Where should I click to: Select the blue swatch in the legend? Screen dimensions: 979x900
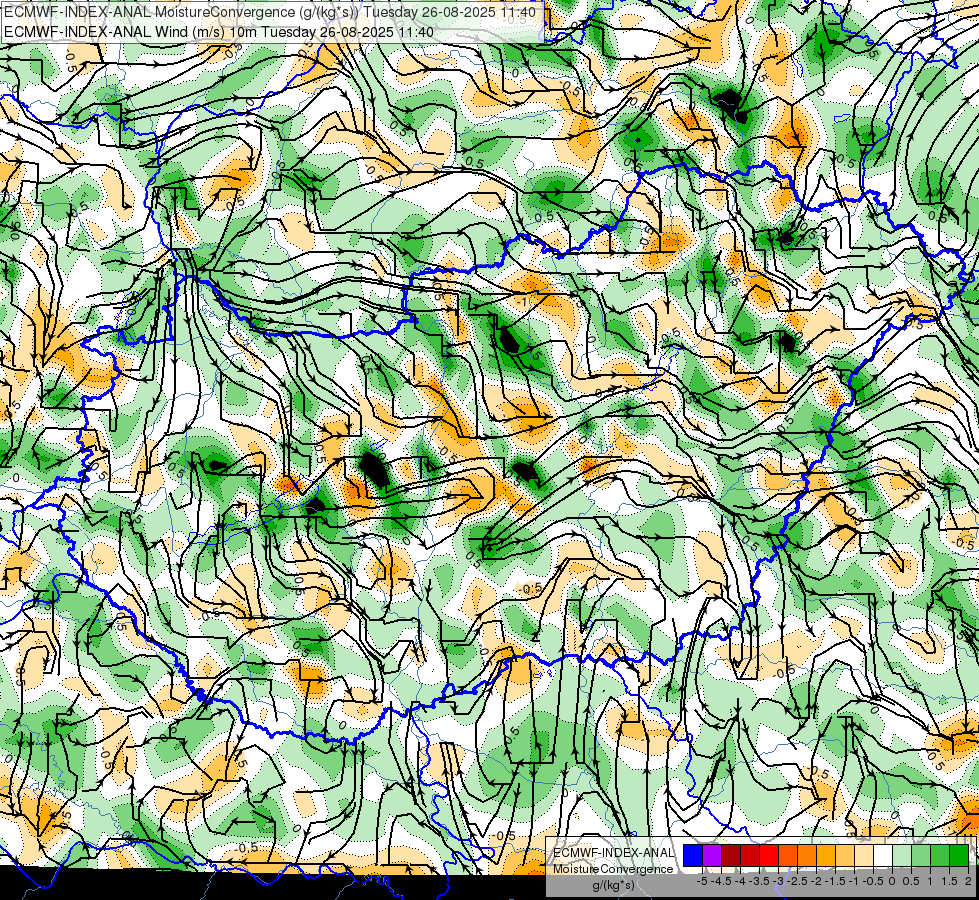(x=693, y=855)
